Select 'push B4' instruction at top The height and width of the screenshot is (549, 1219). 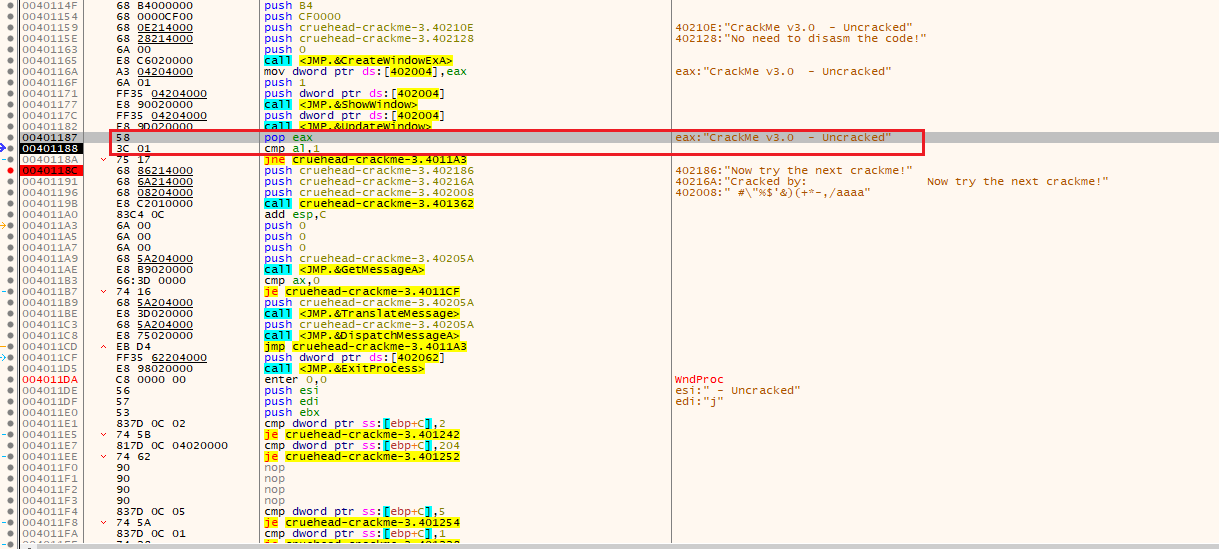(x=289, y=5)
